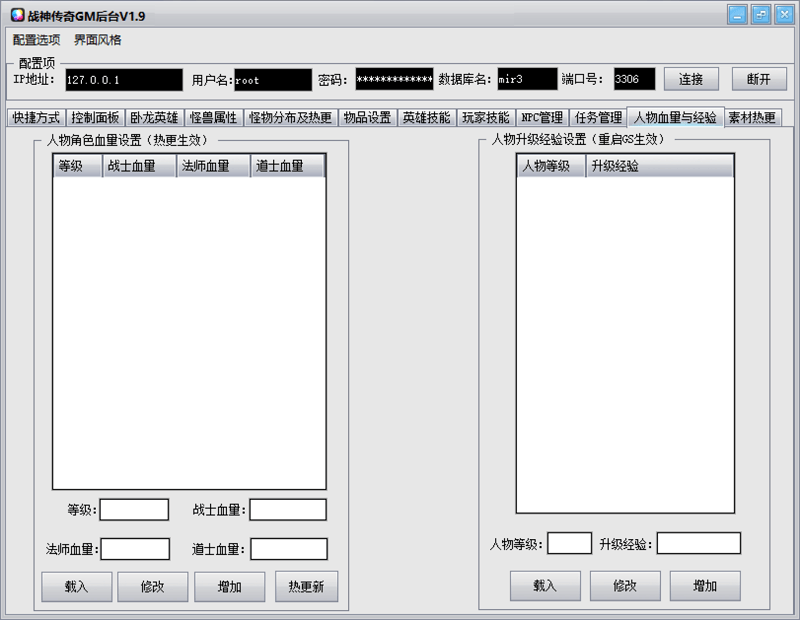Click the 战士血量 input box
This screenshot has height=620, width=800.
(289, 509)
